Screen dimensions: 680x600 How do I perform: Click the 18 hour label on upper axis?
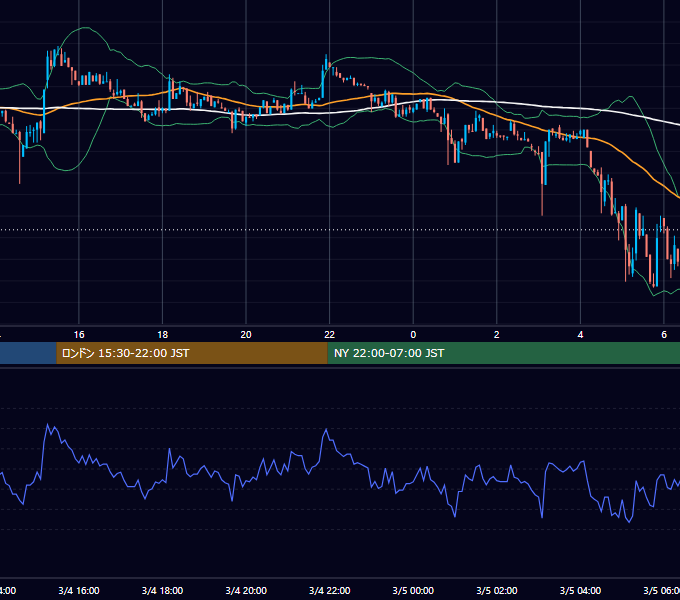163,335
